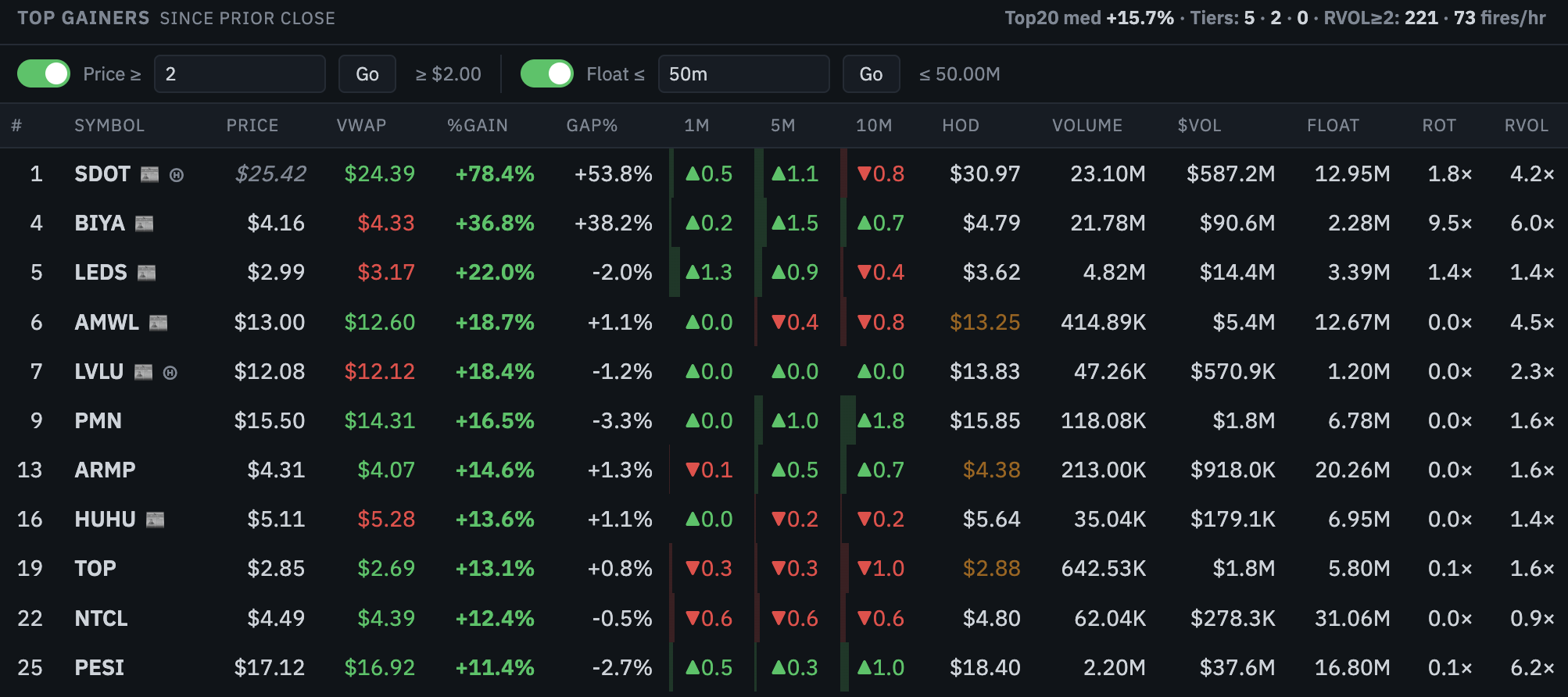Select the LEDS ticker symbol
The height and width of the screenshot is (697, 1568).
101,272
